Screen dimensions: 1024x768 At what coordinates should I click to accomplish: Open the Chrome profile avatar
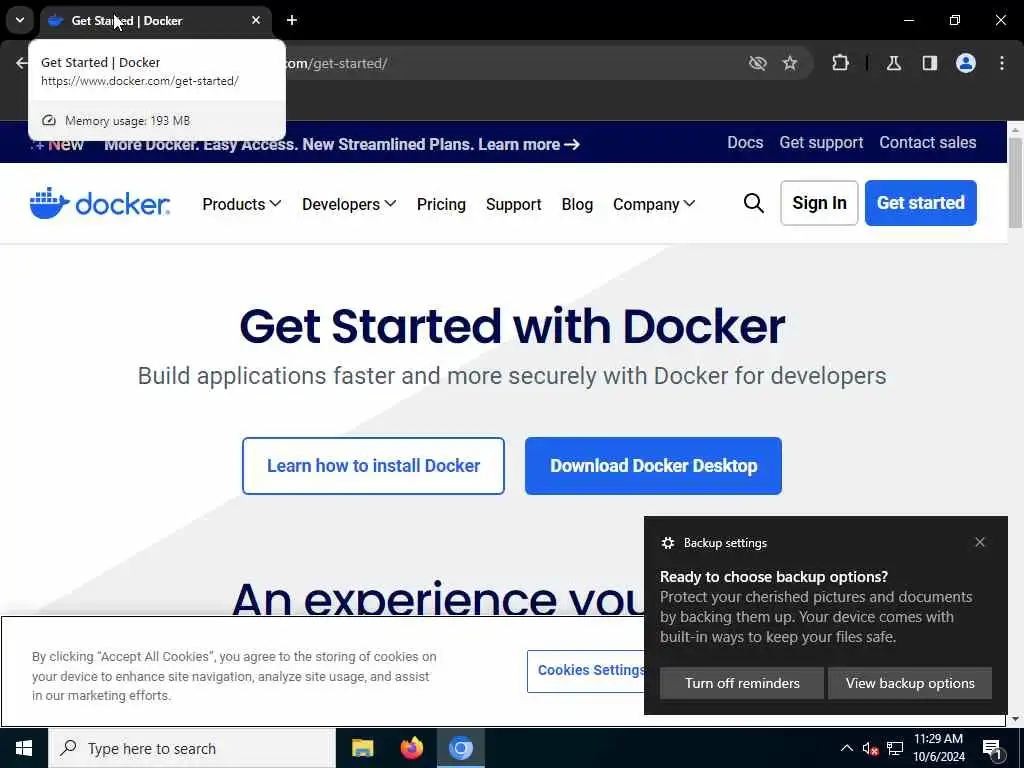[x=966, y=63]
